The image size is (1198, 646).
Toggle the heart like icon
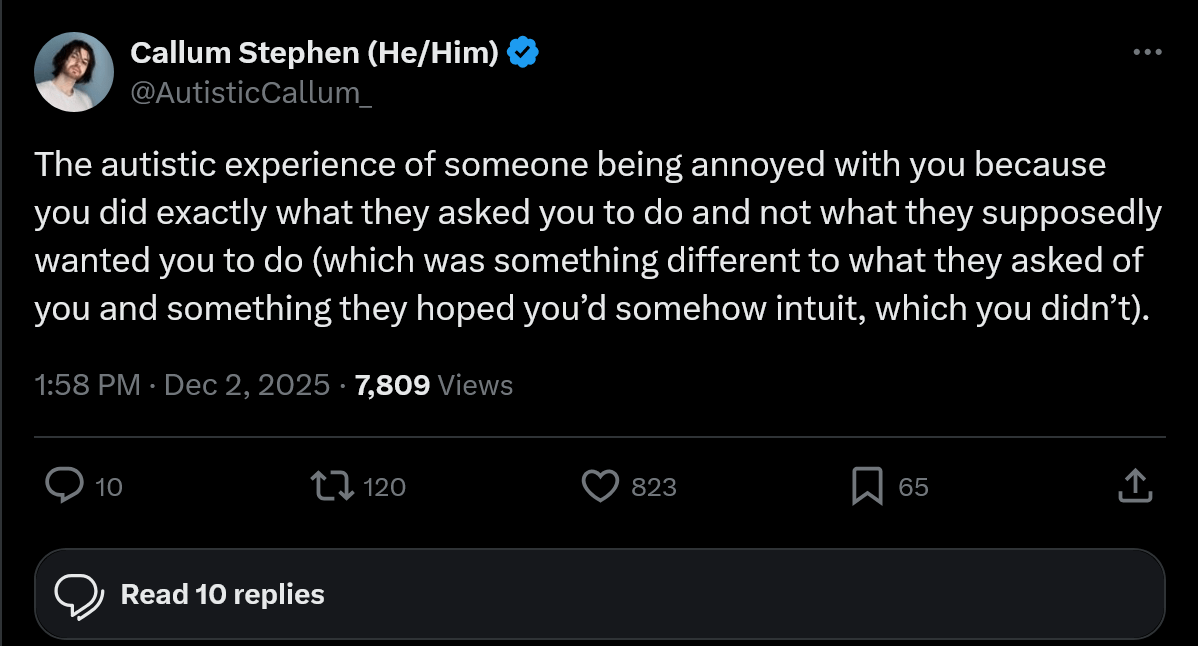[x=600, y=486]
